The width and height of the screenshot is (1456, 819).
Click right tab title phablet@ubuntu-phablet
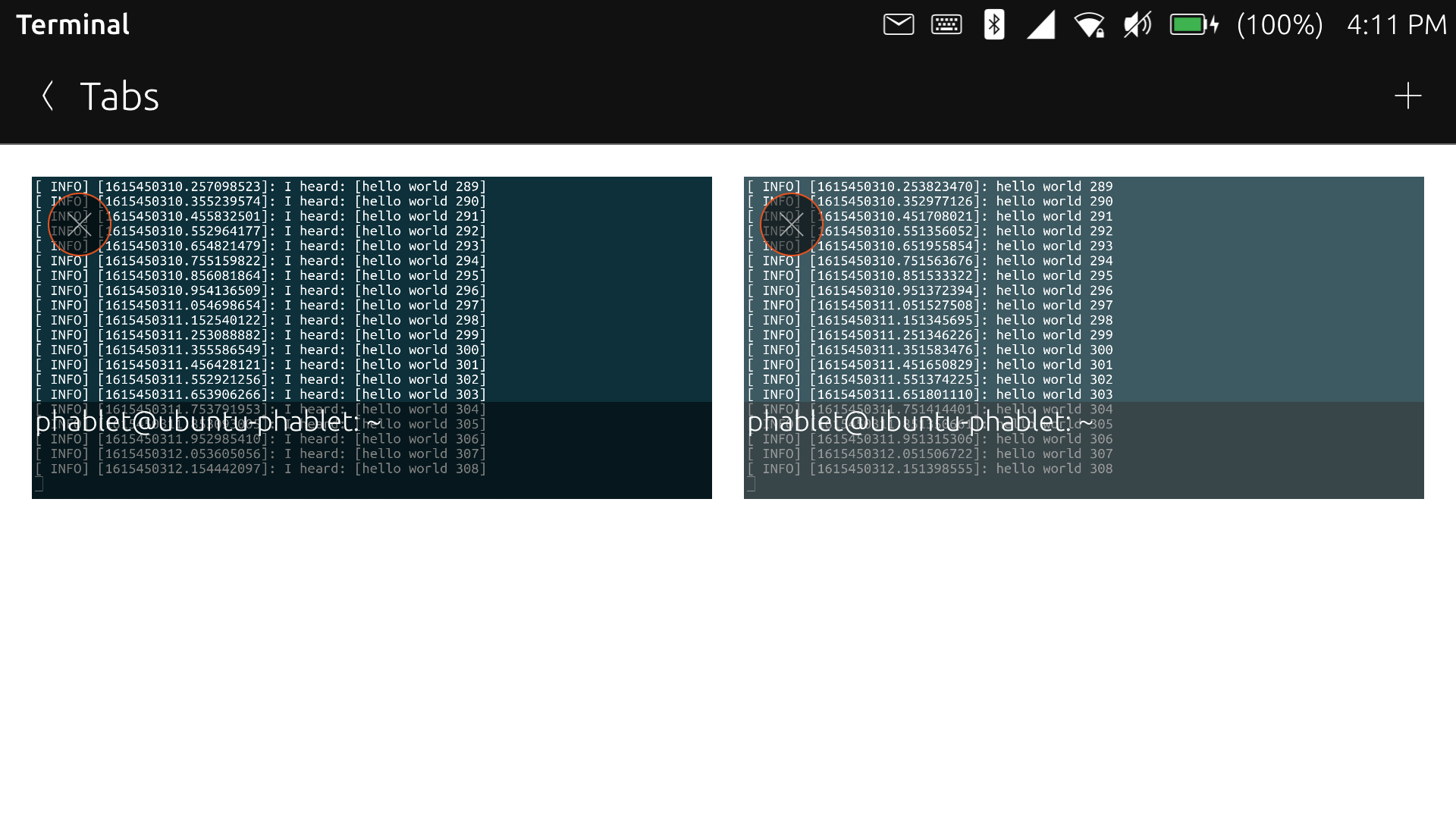click(920, 422)
